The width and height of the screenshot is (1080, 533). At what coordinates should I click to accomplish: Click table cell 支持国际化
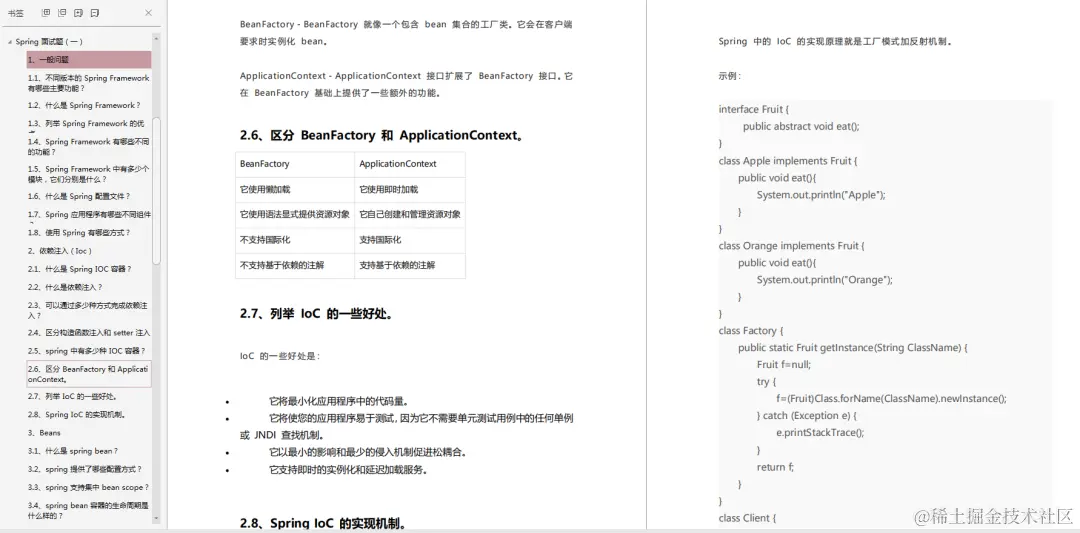[410, 240]
